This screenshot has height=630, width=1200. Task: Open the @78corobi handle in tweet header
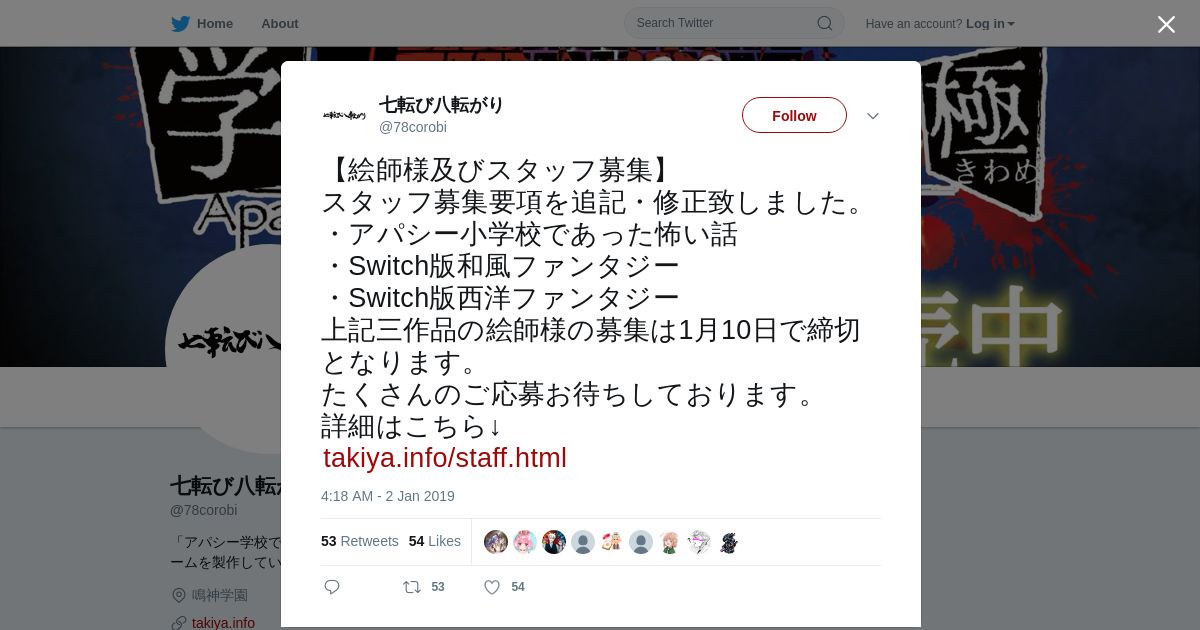[x=413, y=127]
